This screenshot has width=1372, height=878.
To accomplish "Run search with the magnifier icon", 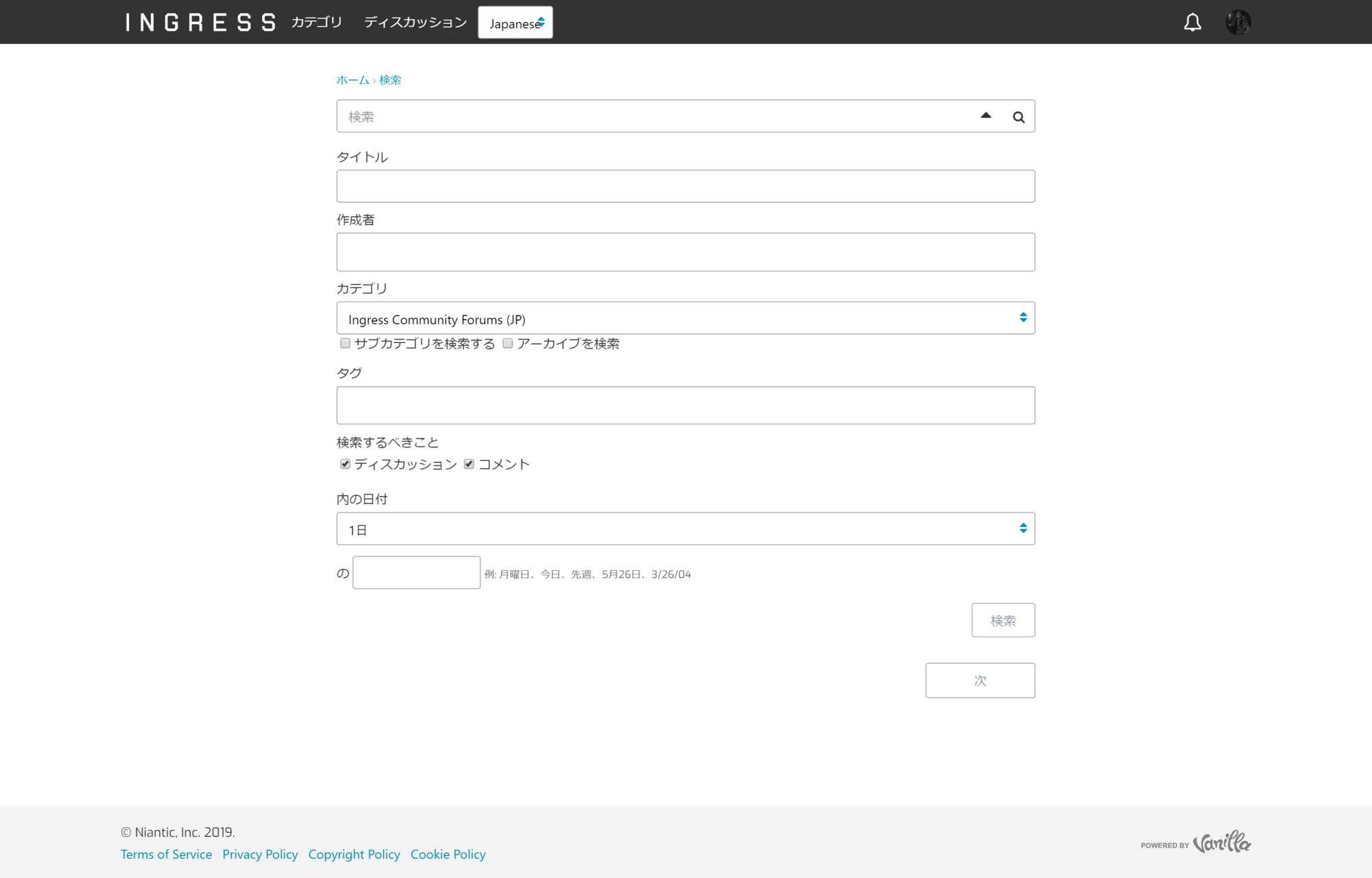I will 1018,117.
